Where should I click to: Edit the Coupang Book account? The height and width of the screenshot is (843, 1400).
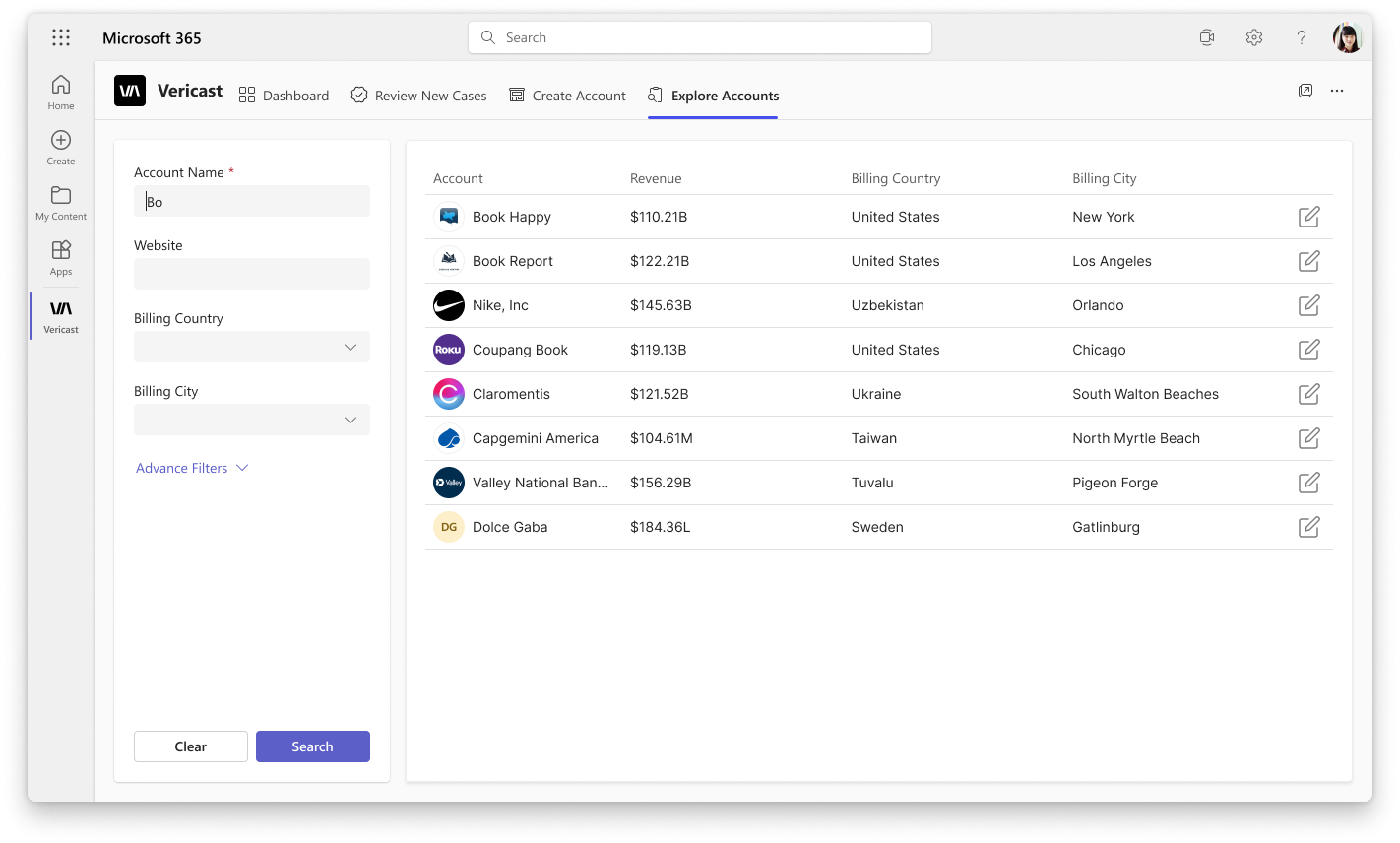pos(1308,350)
